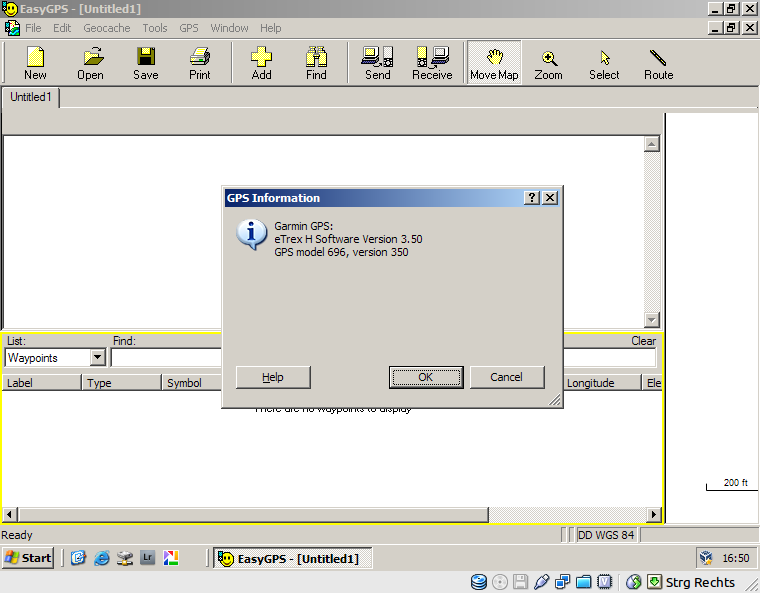Create a new file with New toolbar icon
Screen dimensions: 760x593
35,63
